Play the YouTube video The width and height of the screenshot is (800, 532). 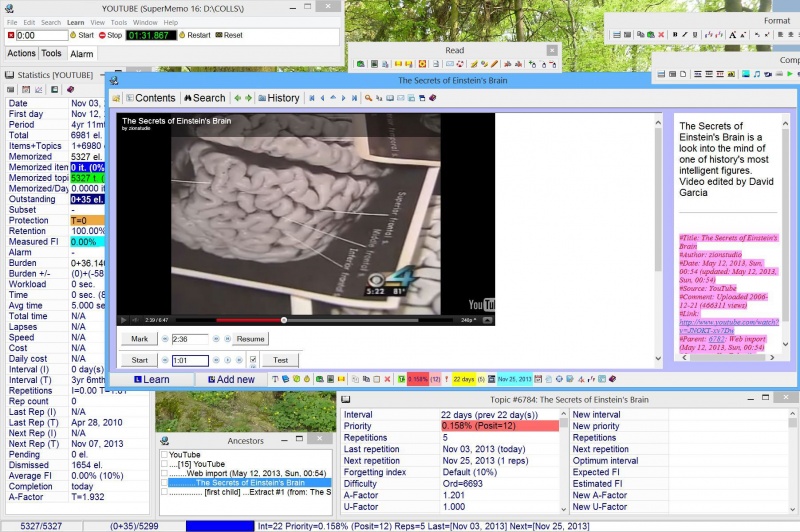tap(123, 320)
